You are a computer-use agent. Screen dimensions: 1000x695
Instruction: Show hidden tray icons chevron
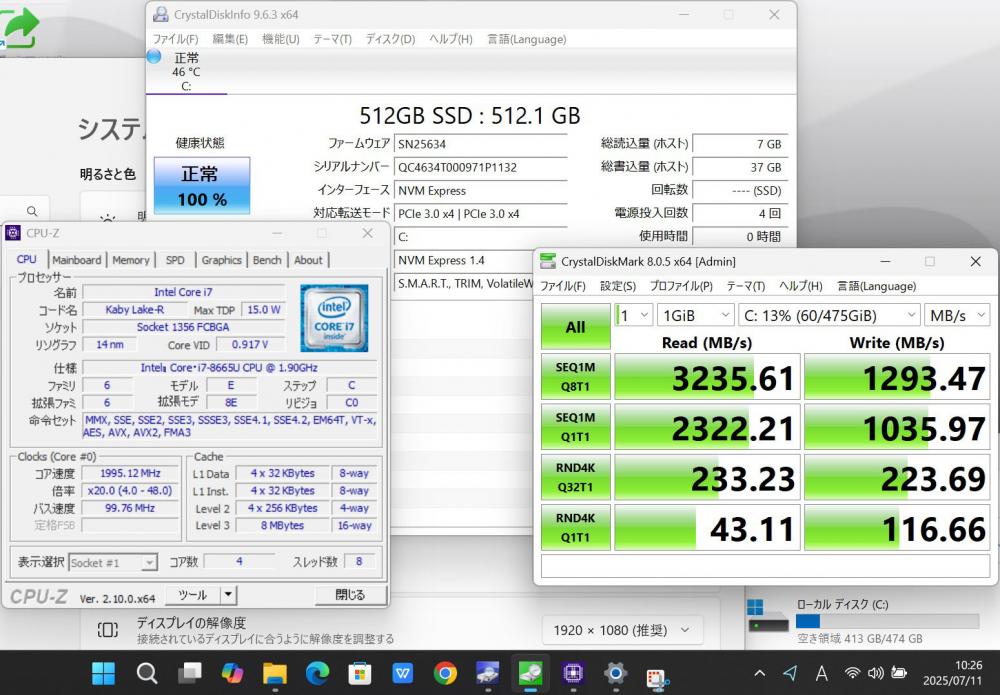(760, 673)
